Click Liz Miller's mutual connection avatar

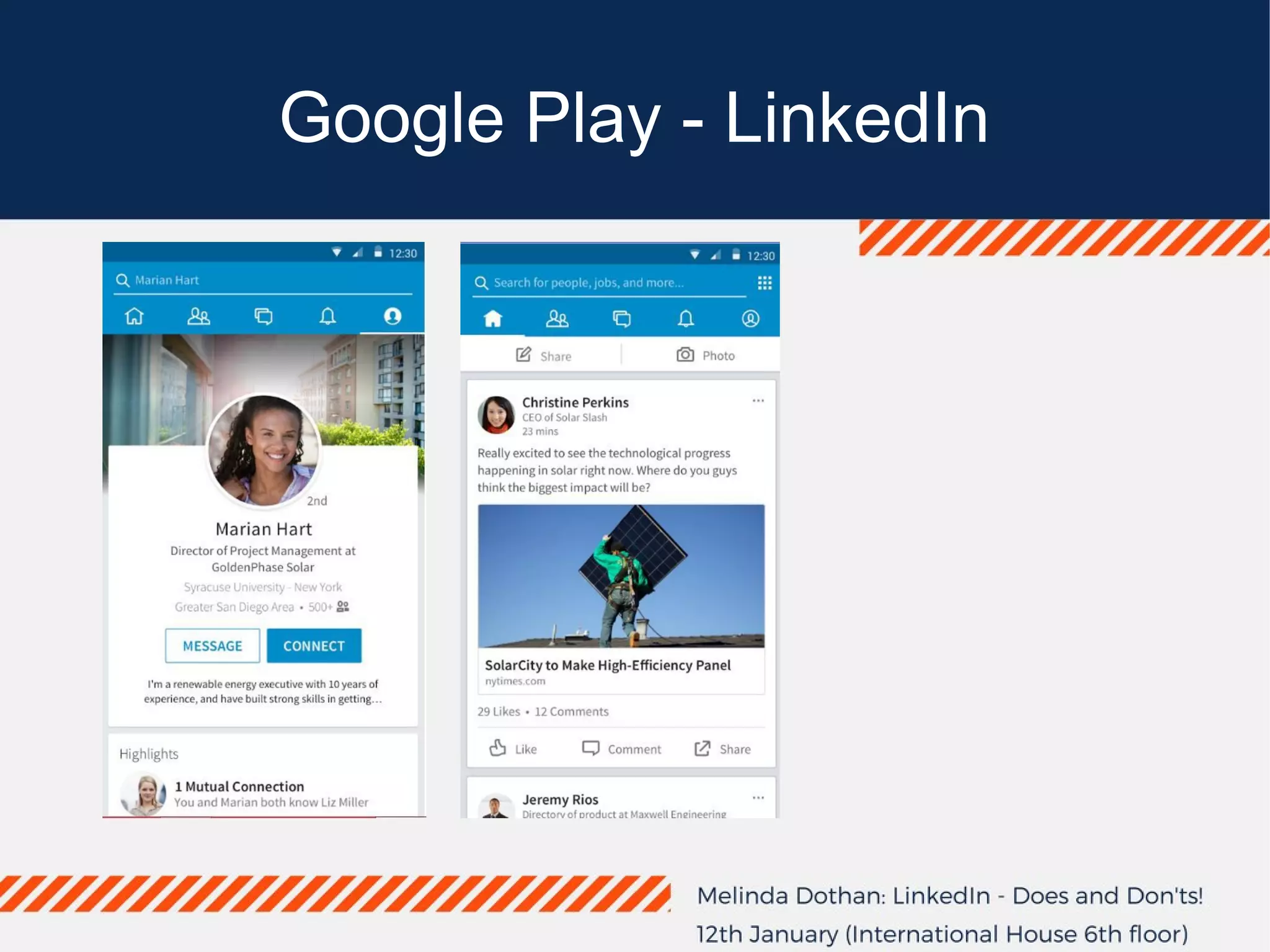click(x=143, y=794)
